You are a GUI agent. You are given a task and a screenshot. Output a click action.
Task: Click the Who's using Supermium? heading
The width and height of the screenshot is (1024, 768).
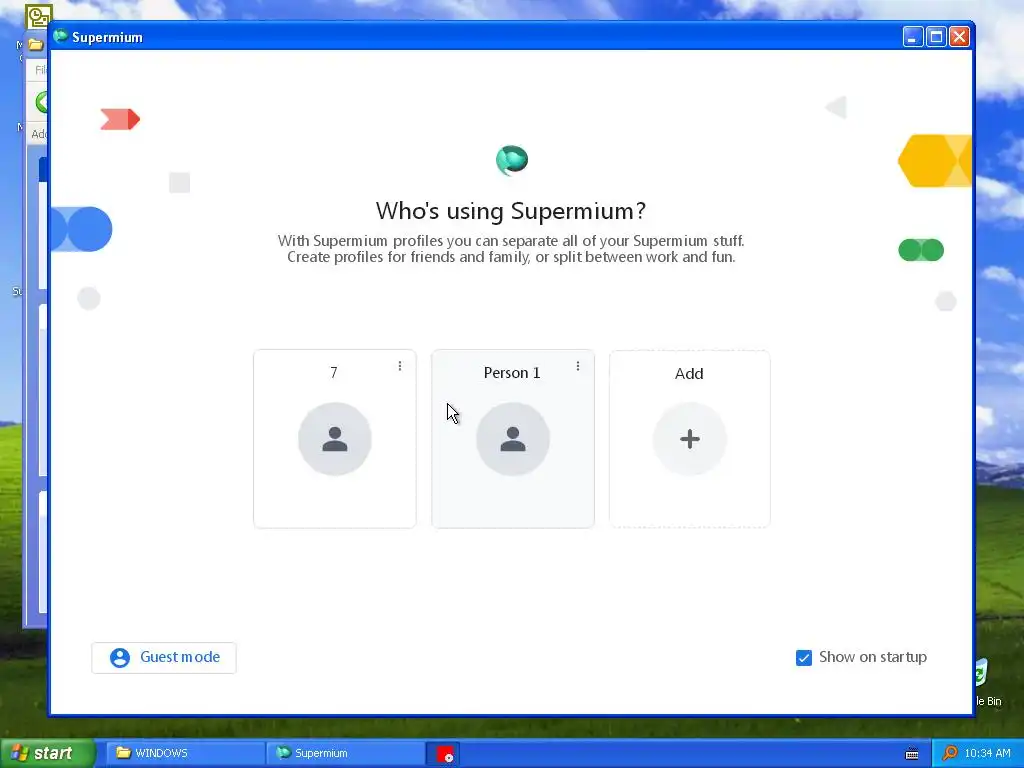pos(511,211)
